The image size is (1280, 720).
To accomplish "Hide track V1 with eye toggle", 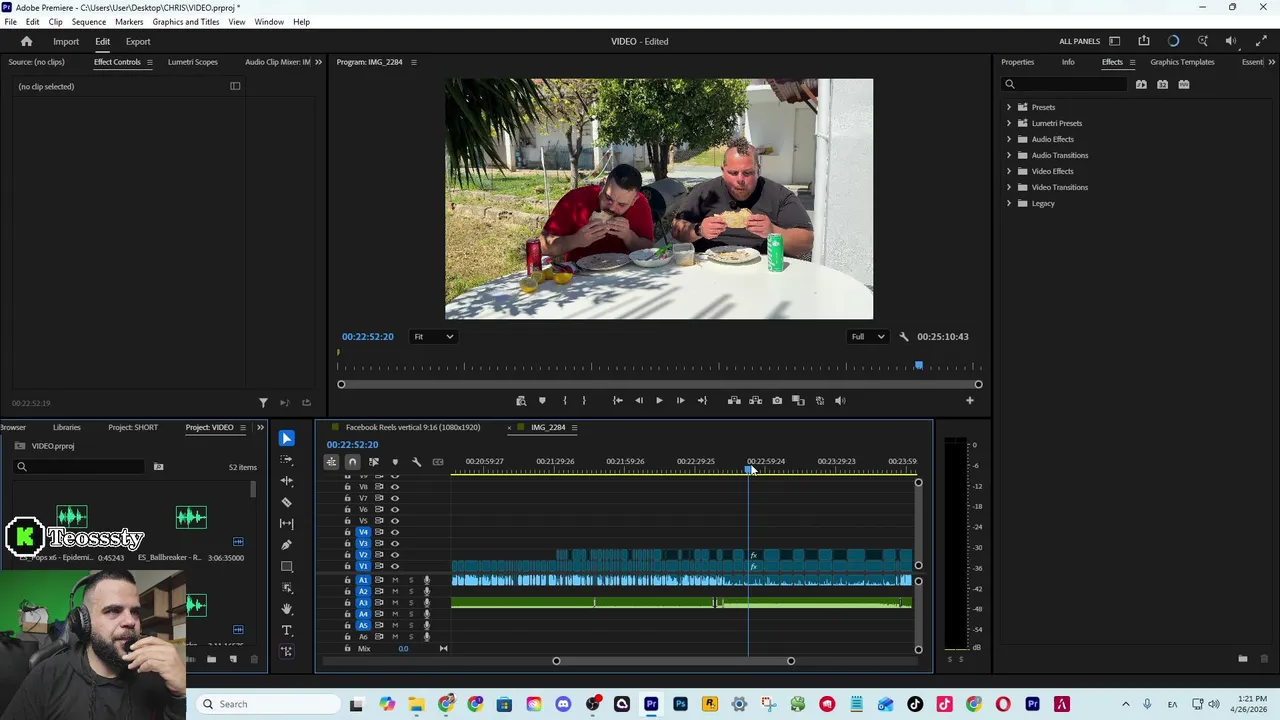I will point(395,566).
